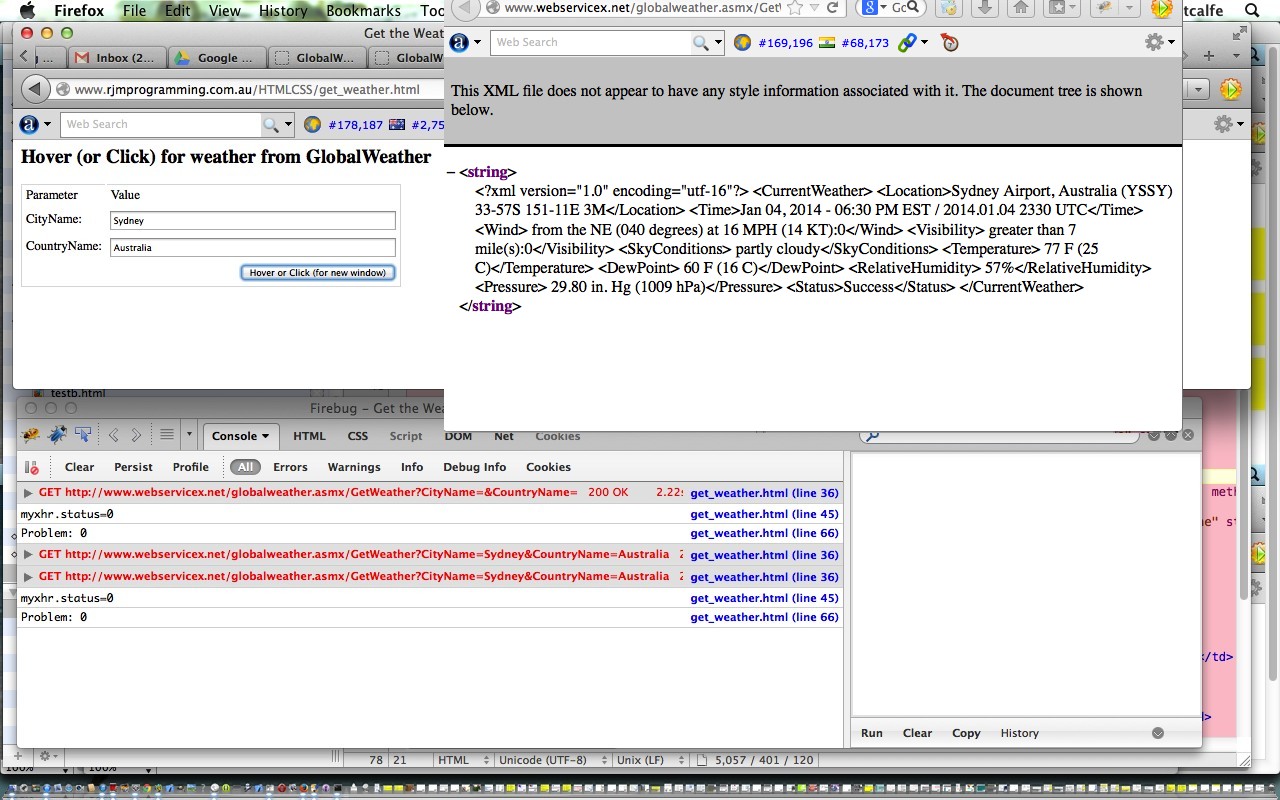Click Break On All Errors icon in Firebug

(32, 467)
